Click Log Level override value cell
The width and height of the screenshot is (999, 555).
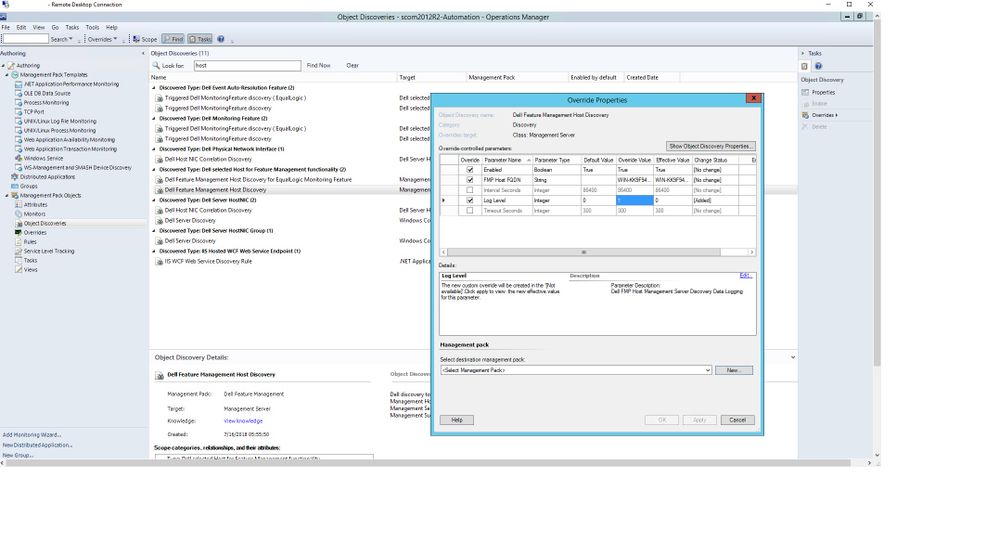click(634, 201)
